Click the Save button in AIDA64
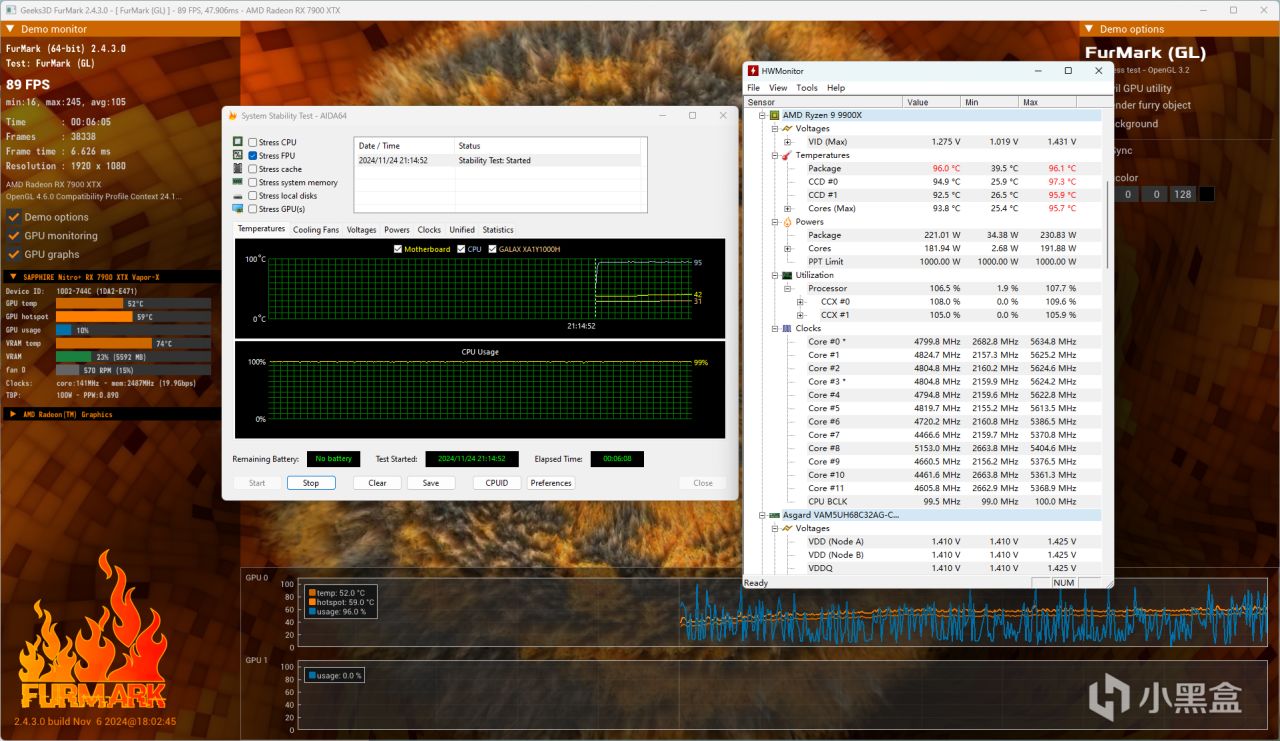This screenshot has width=1280, height=741. (431, 483)
